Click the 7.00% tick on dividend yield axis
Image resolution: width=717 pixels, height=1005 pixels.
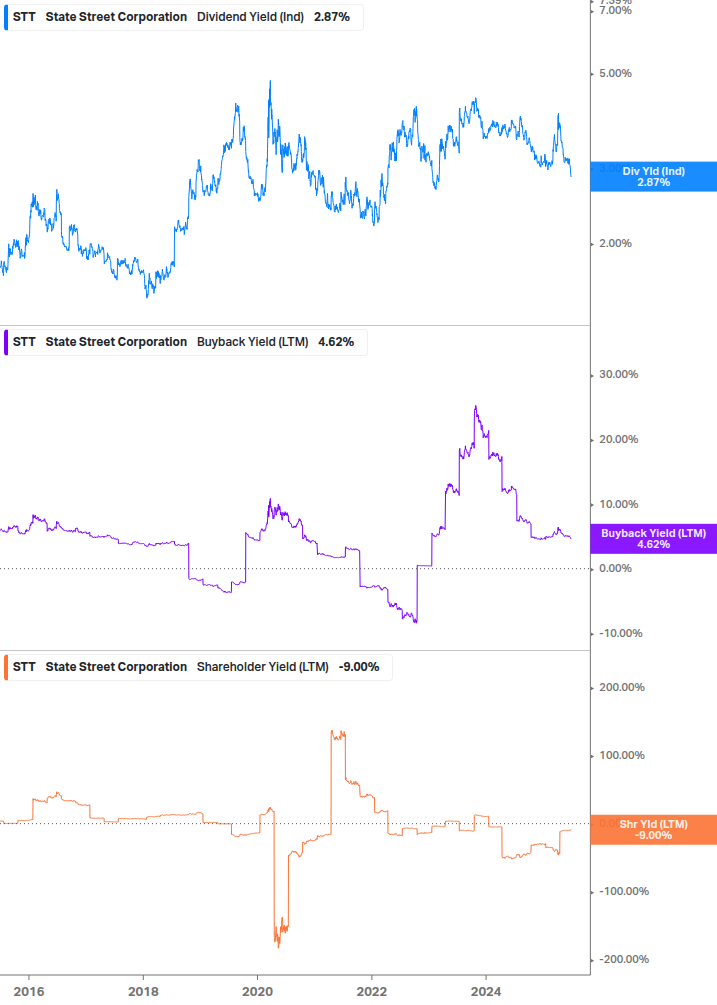(x=615, y=11)
